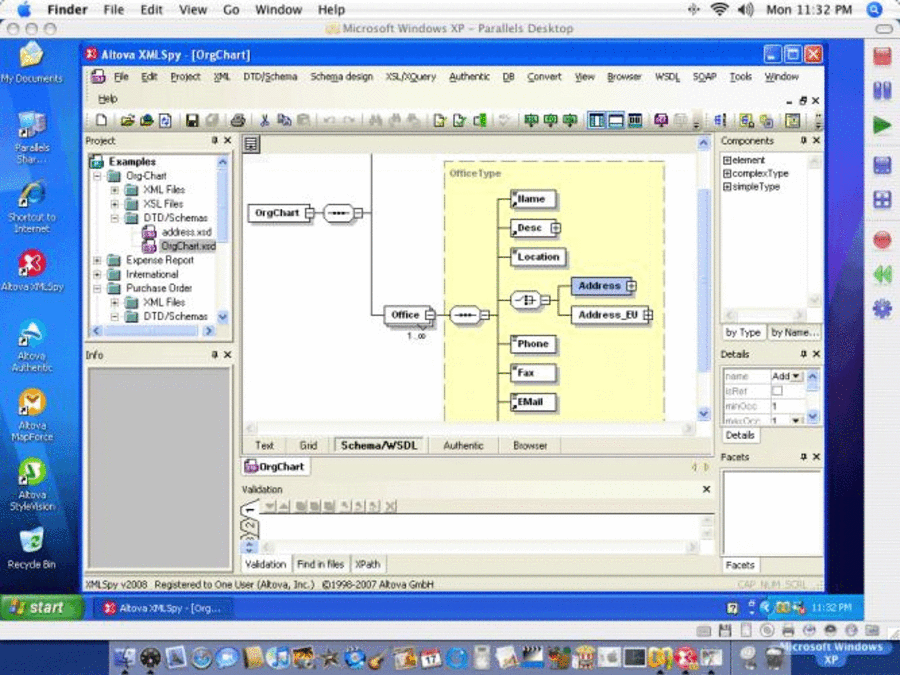Click the first green monitor toolbar icon
Image resolution: width=900 pixels, height=675 pixels.
pyautogui.click(x=531, y=120)
